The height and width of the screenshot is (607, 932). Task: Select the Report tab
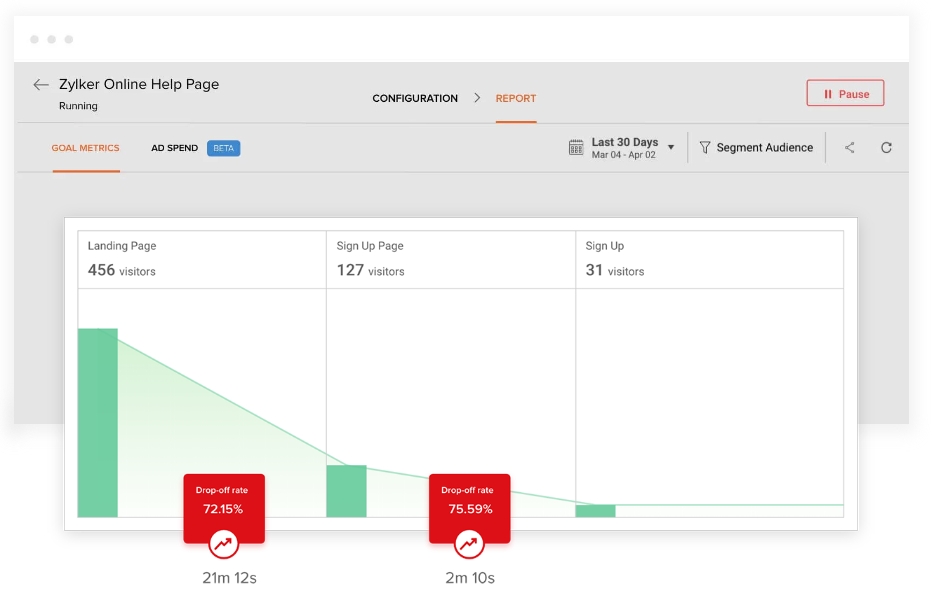point(516,98)
